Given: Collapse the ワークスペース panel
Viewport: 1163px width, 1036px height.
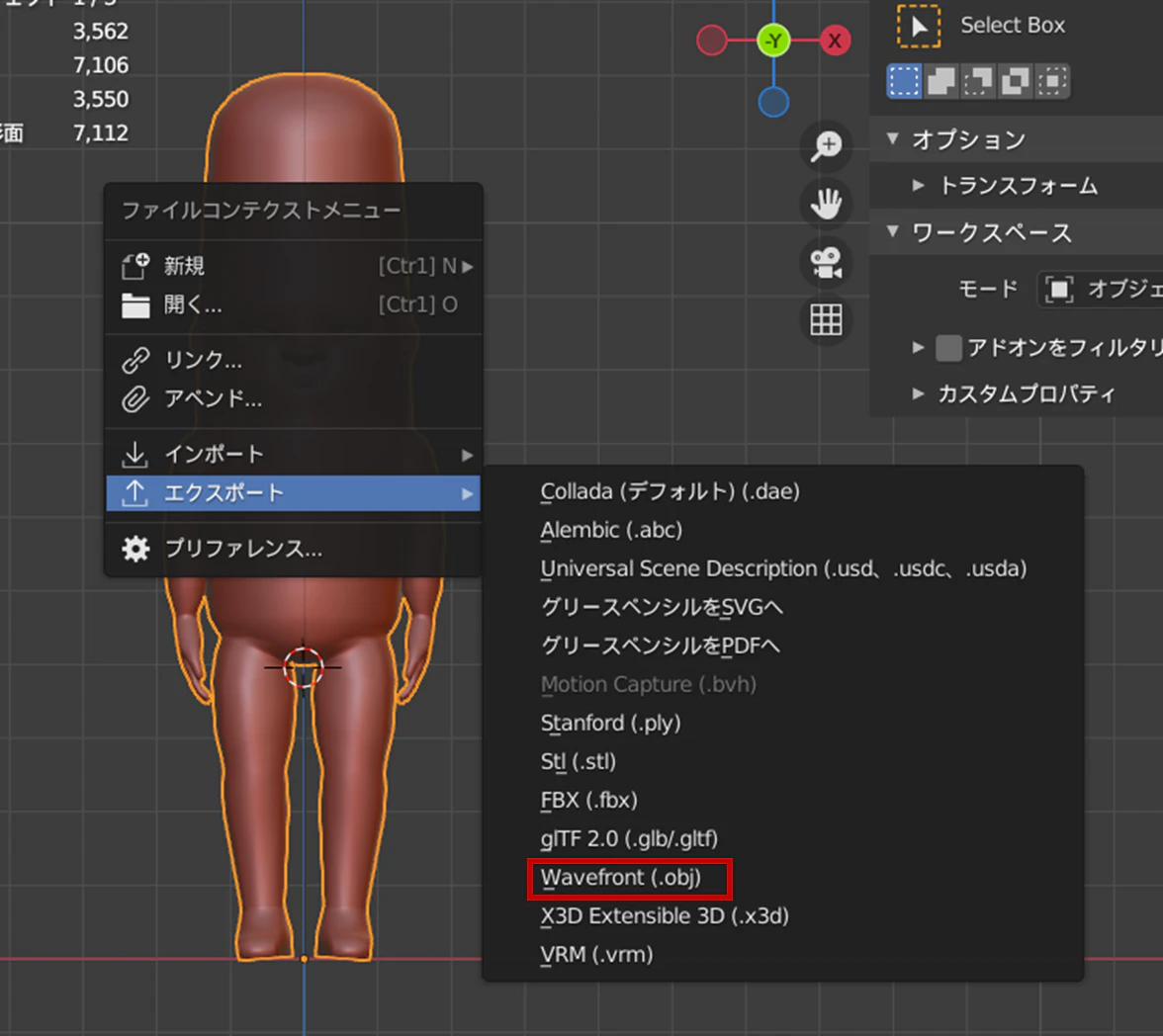Looking at the screenshot, I should [893, 232].
